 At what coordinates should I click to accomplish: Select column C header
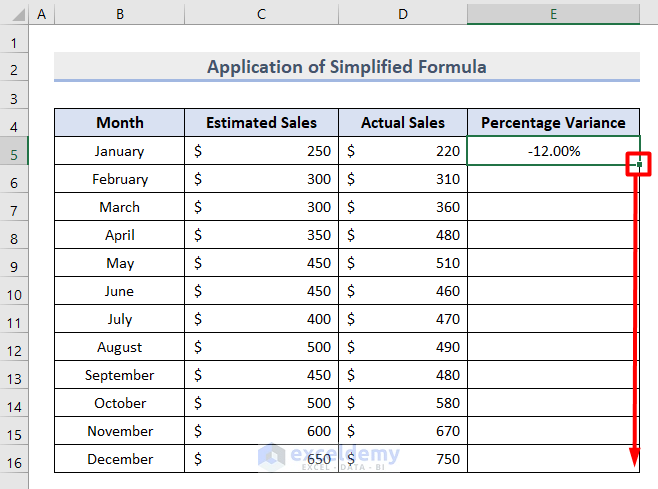[x=261, y=15]
